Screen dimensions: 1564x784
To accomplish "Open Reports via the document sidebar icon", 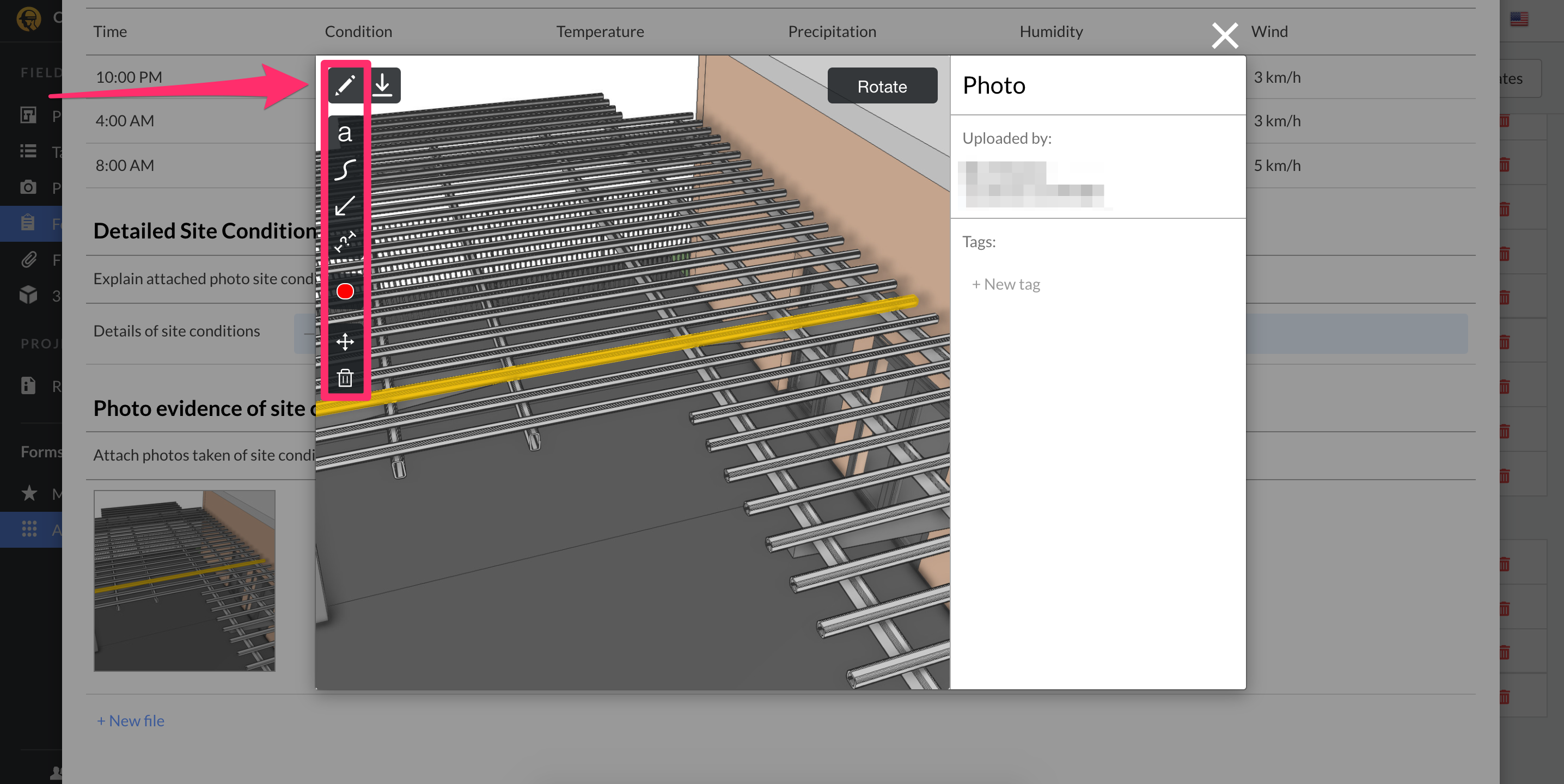I will tap(28, 385).
